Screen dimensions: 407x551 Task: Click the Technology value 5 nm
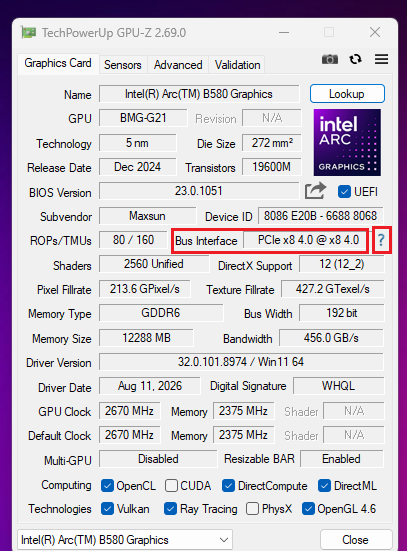pos(137,143)
